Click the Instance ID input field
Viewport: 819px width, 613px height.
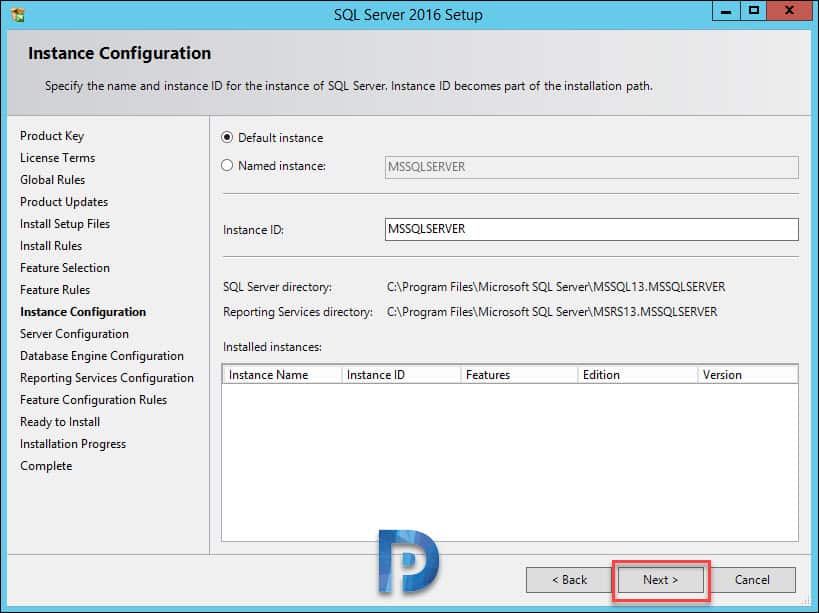click(x=591, y=229)
